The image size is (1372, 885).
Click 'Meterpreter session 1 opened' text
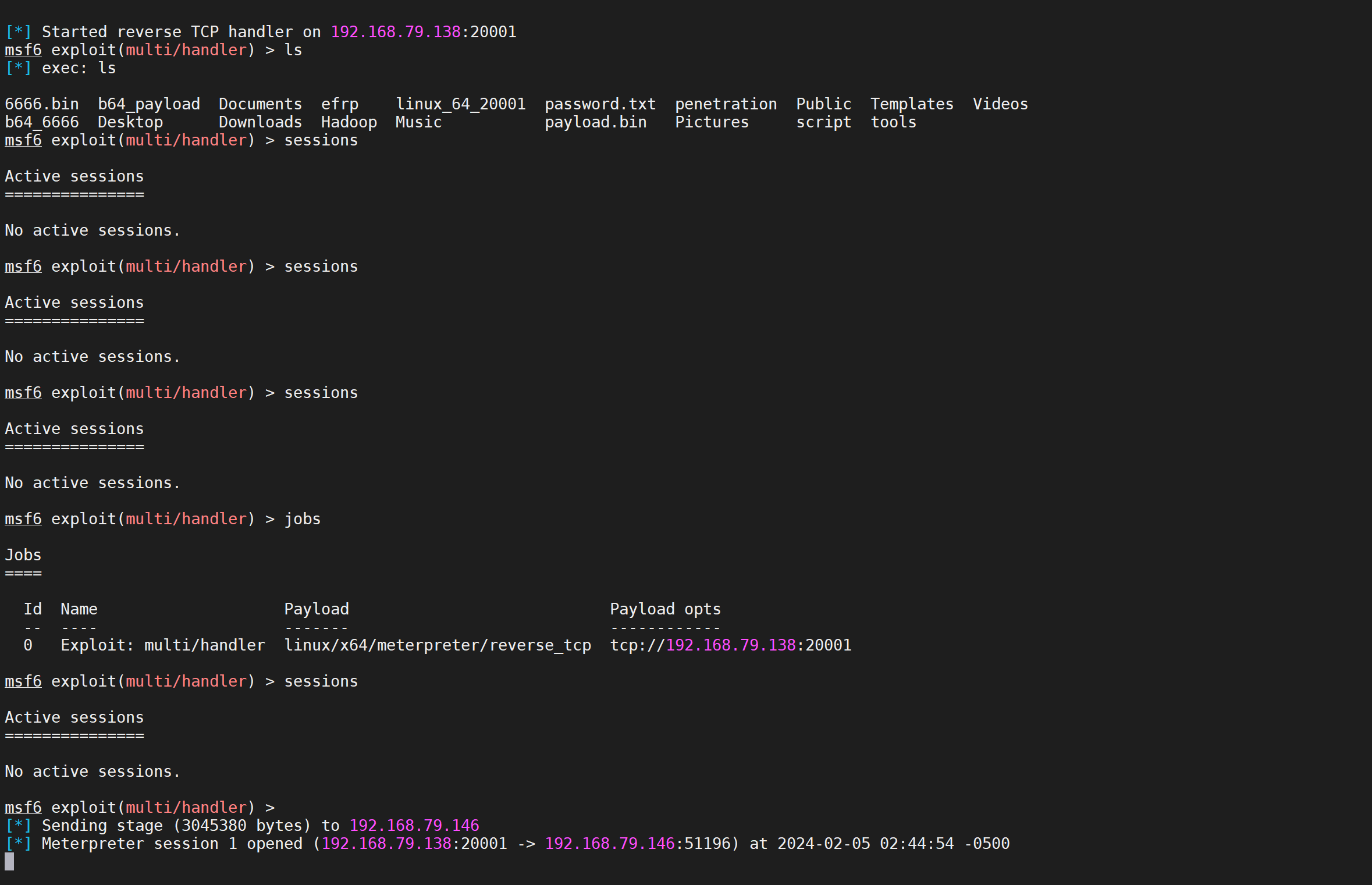pos(172,844)
